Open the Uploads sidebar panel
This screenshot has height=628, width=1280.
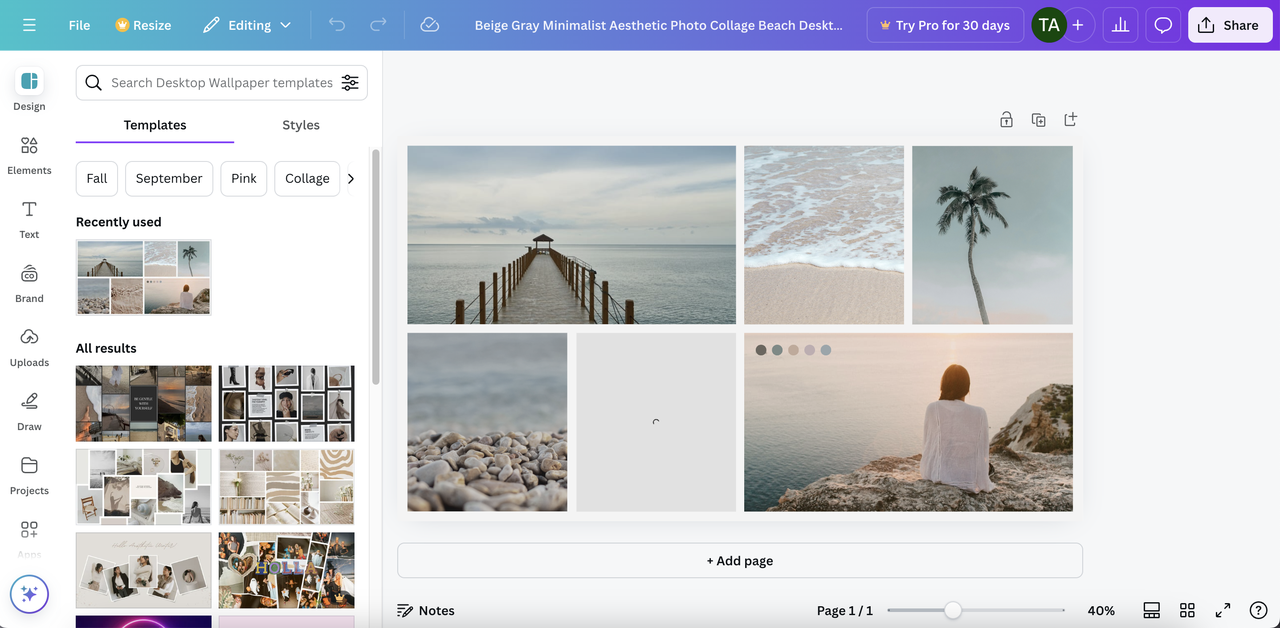(29, 347)
